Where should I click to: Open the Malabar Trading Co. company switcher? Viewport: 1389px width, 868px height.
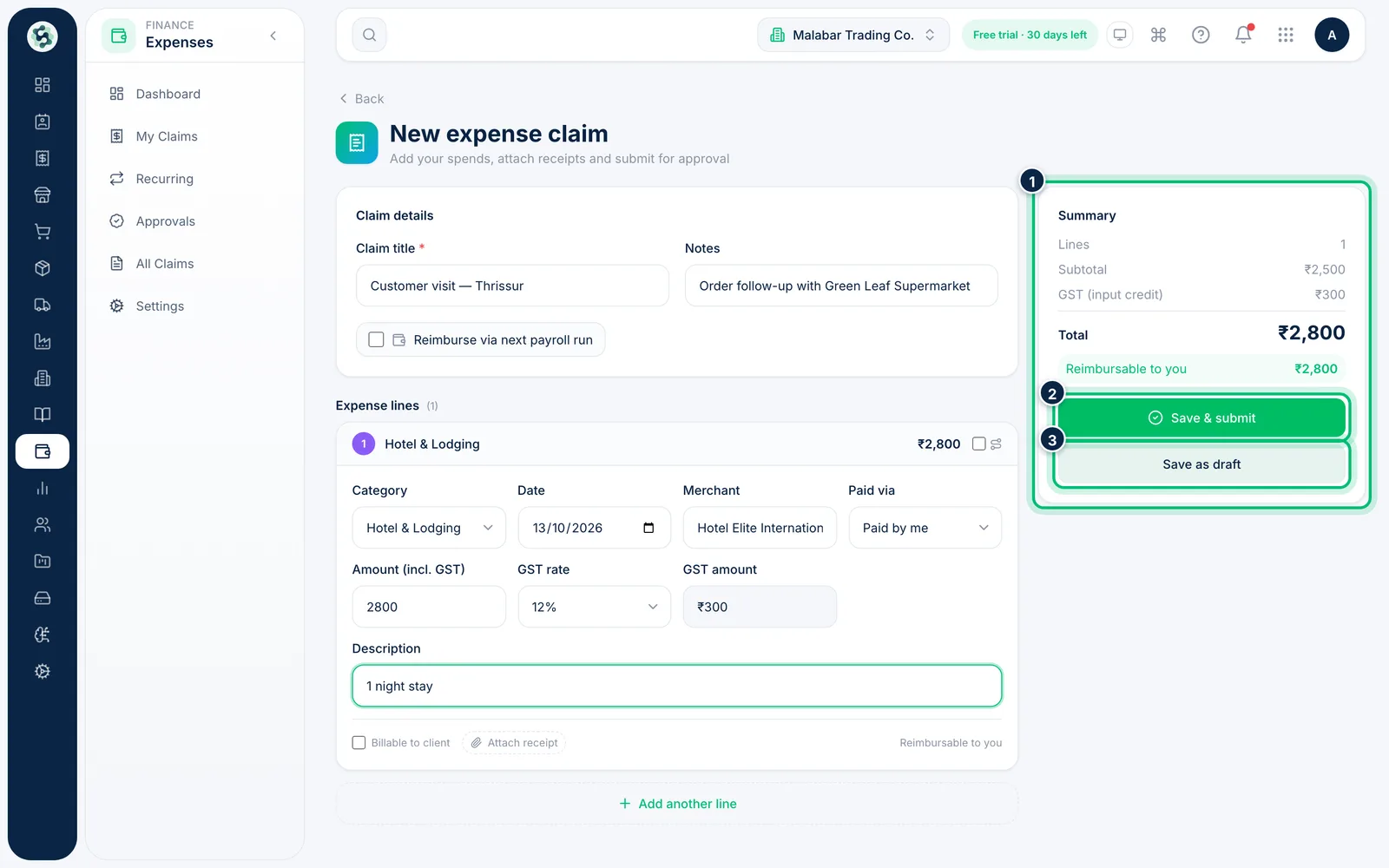coord(853,35)
